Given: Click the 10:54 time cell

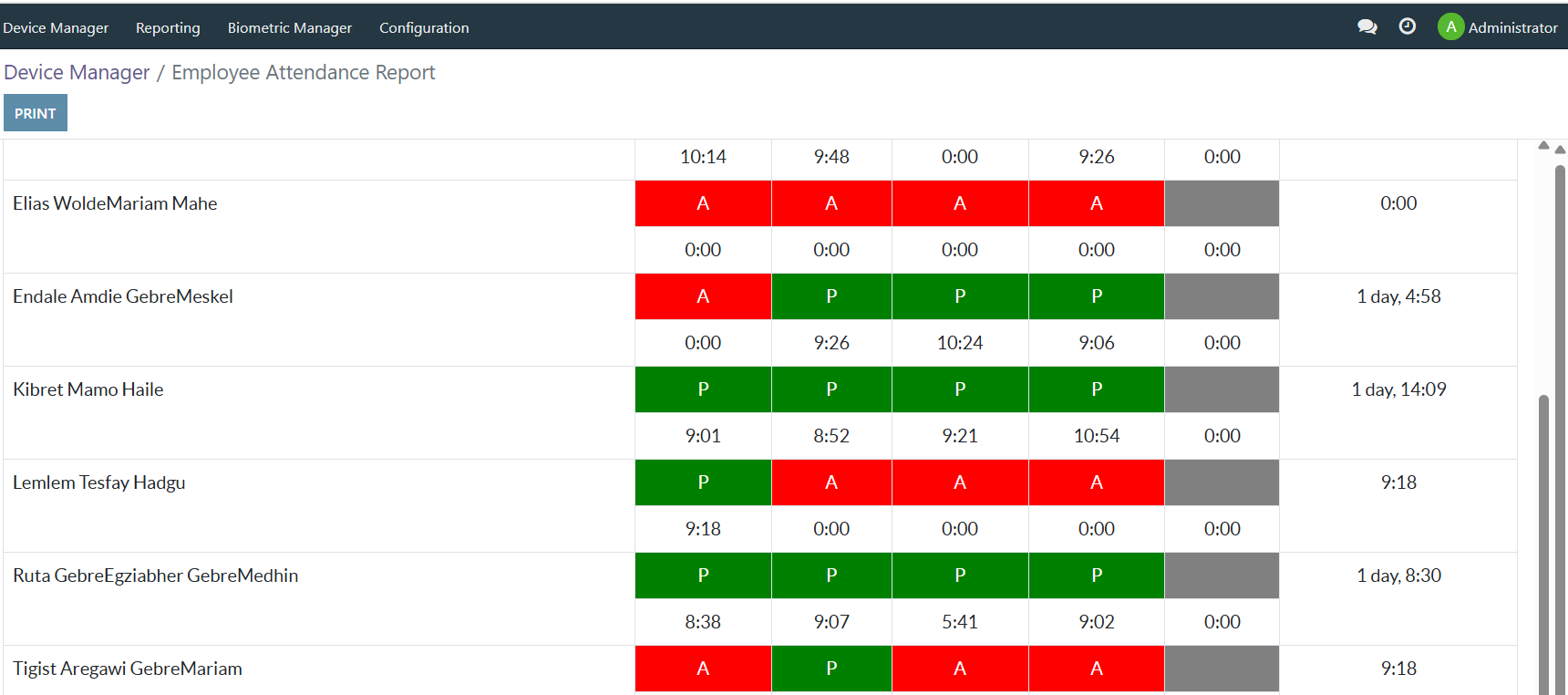Looking at the screenshot, I should [x=1097, y=436].
